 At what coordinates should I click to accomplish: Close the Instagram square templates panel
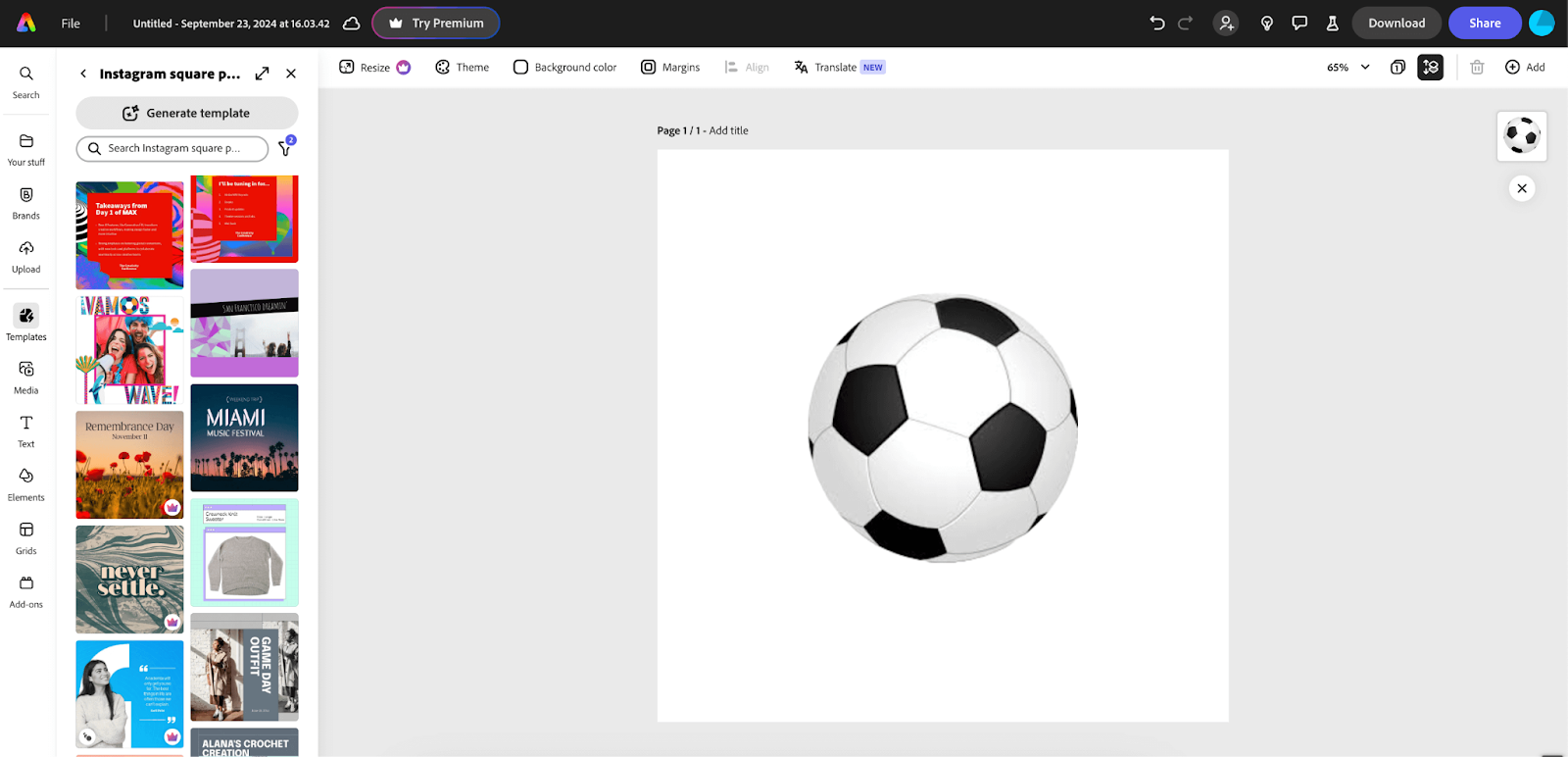[x=291, y=74]
